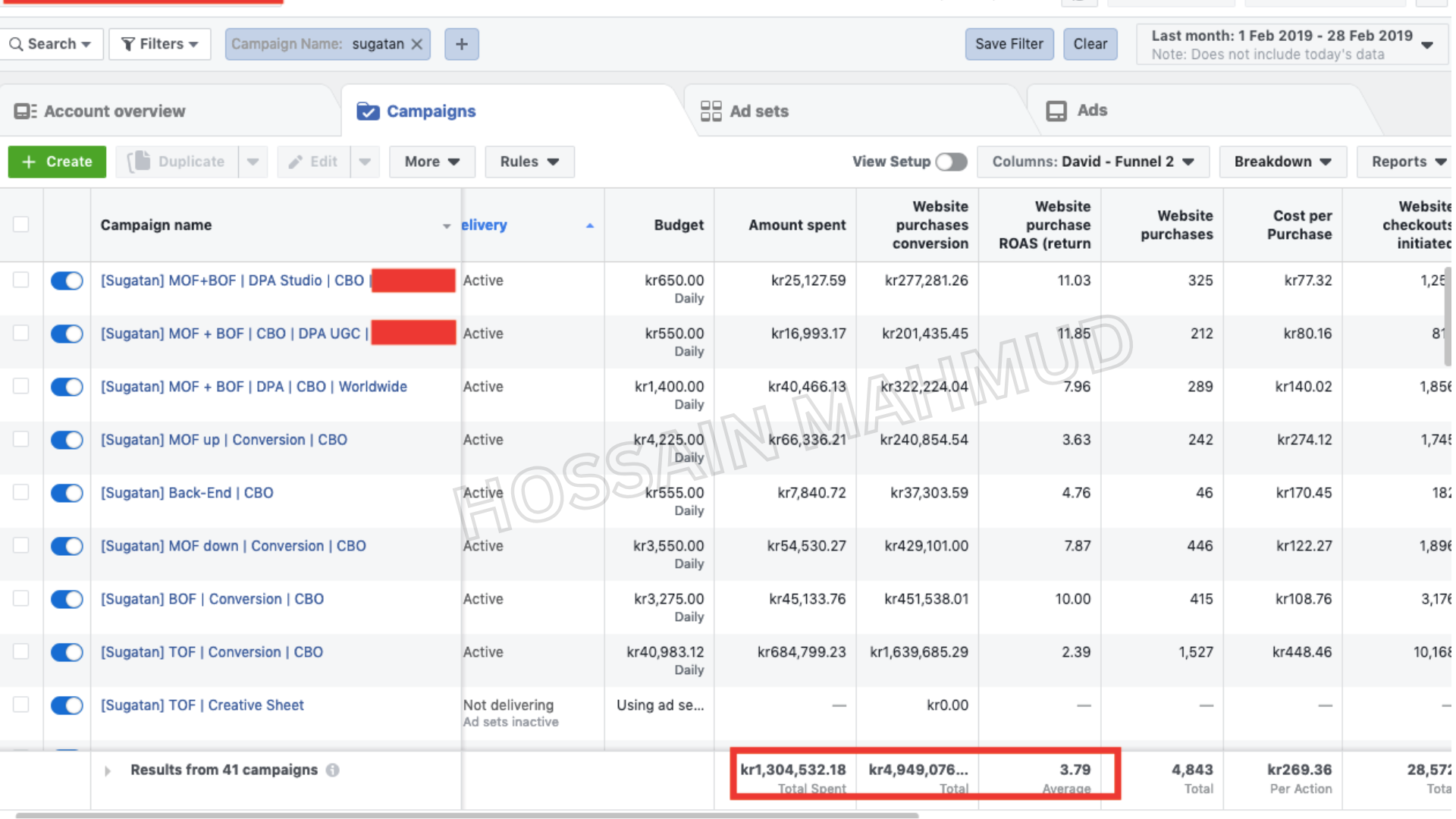1456x819 pixels.
Task: Open the date range selector dropdown
Action: click(1292, 44)
